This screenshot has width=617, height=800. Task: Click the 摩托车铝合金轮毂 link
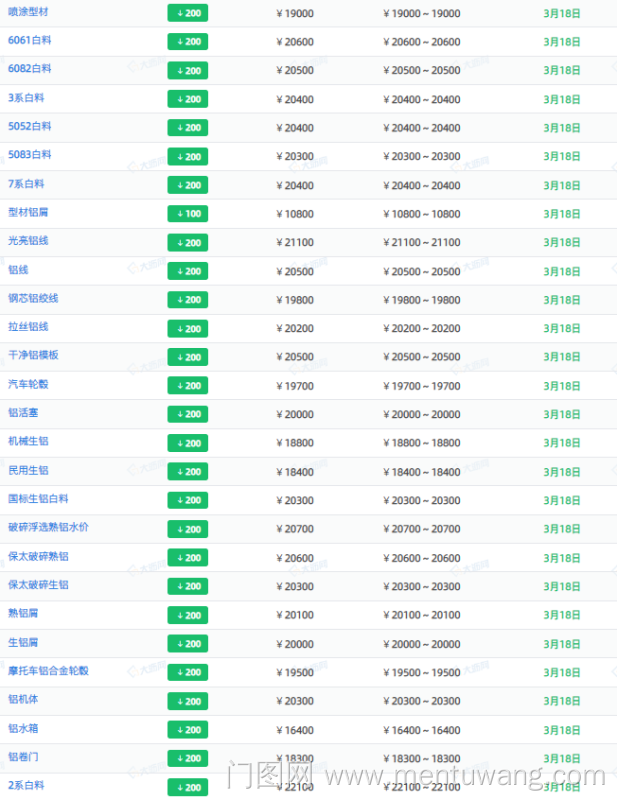point(48,671)
